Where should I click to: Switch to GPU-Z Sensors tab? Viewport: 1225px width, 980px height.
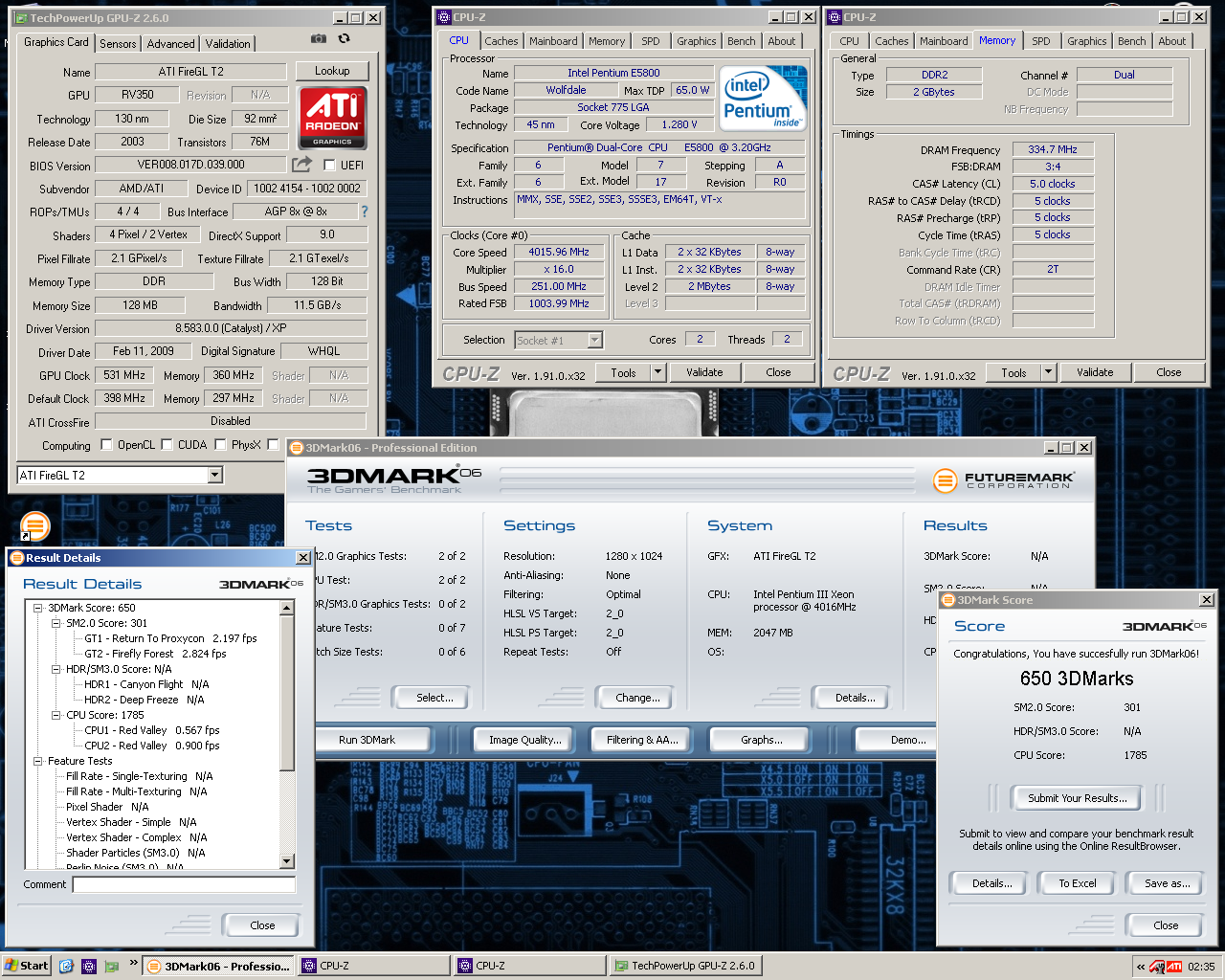coord(118,43)
